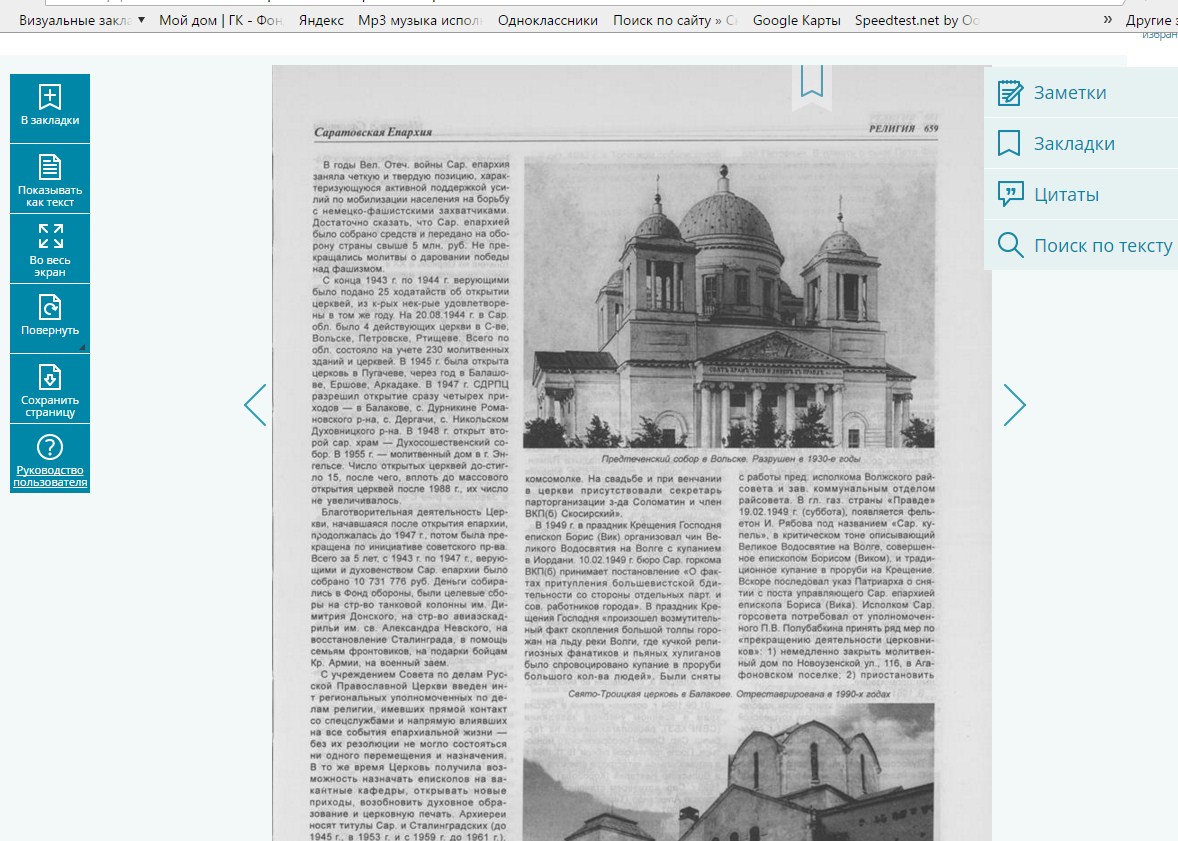Click the 'В закладки' add bookmark icon
This screenshot has height=841, width=1178.
(50, 98)
